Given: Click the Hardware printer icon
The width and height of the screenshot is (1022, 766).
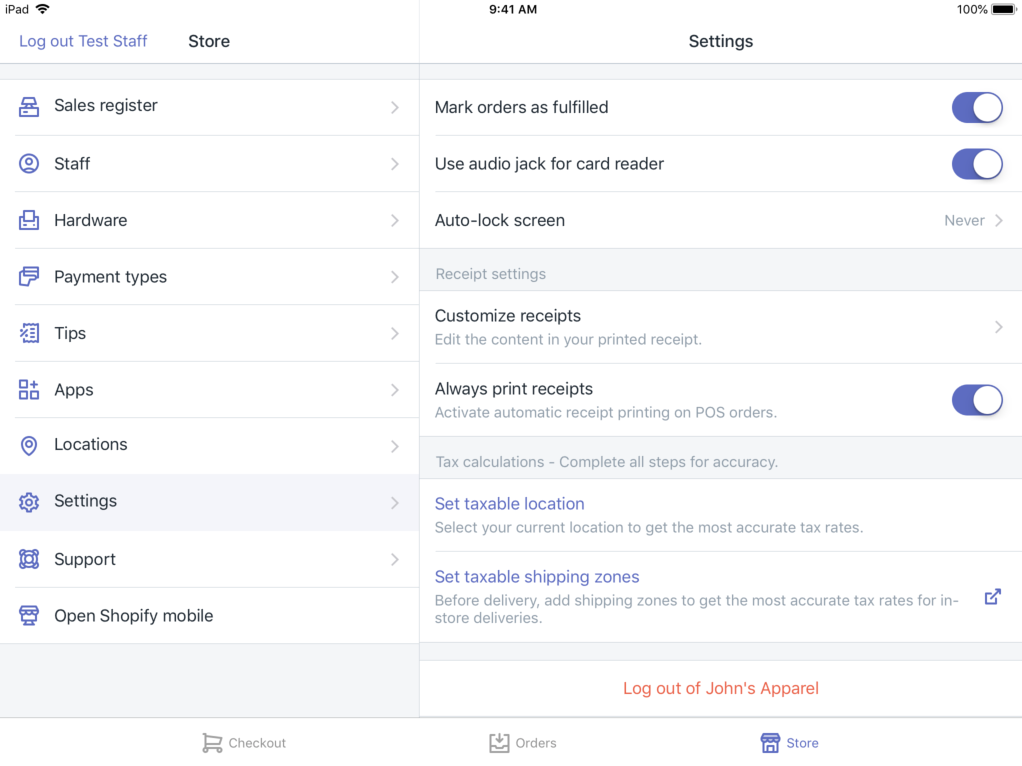Looking at the screenshot, I should click(x=28, y=219).
